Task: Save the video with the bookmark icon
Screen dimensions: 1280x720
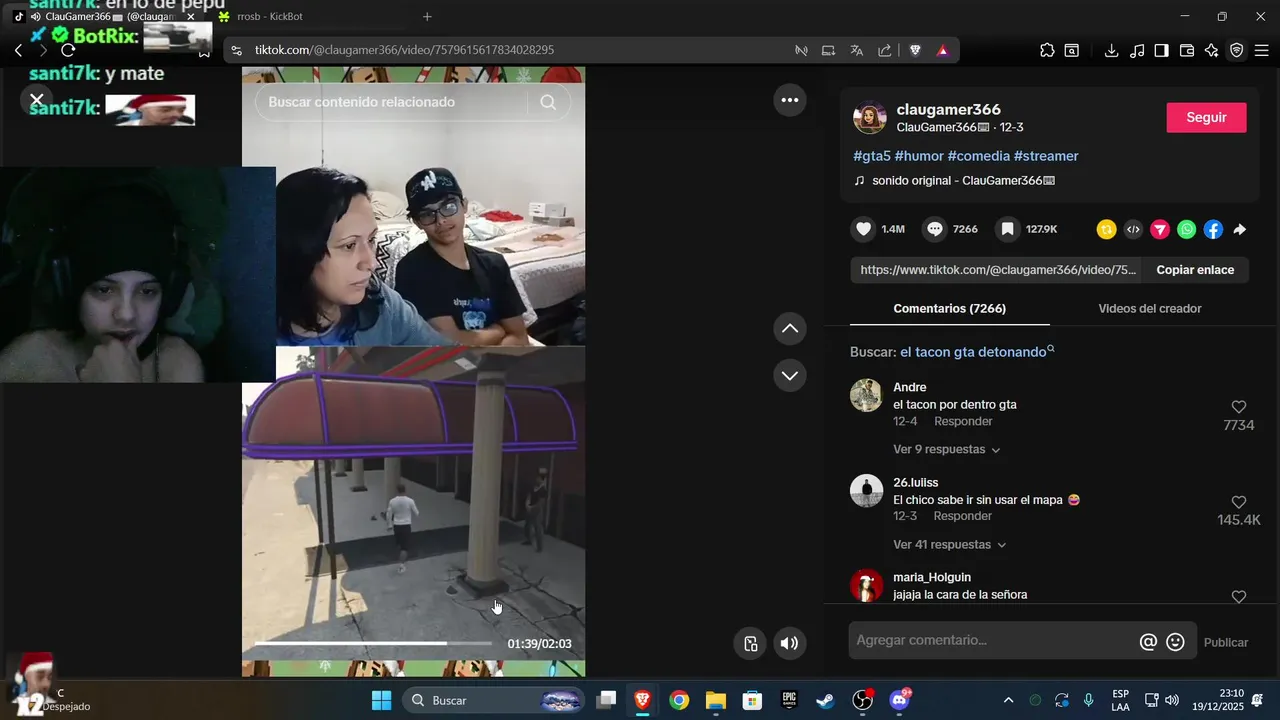Action: [1008, 229]
